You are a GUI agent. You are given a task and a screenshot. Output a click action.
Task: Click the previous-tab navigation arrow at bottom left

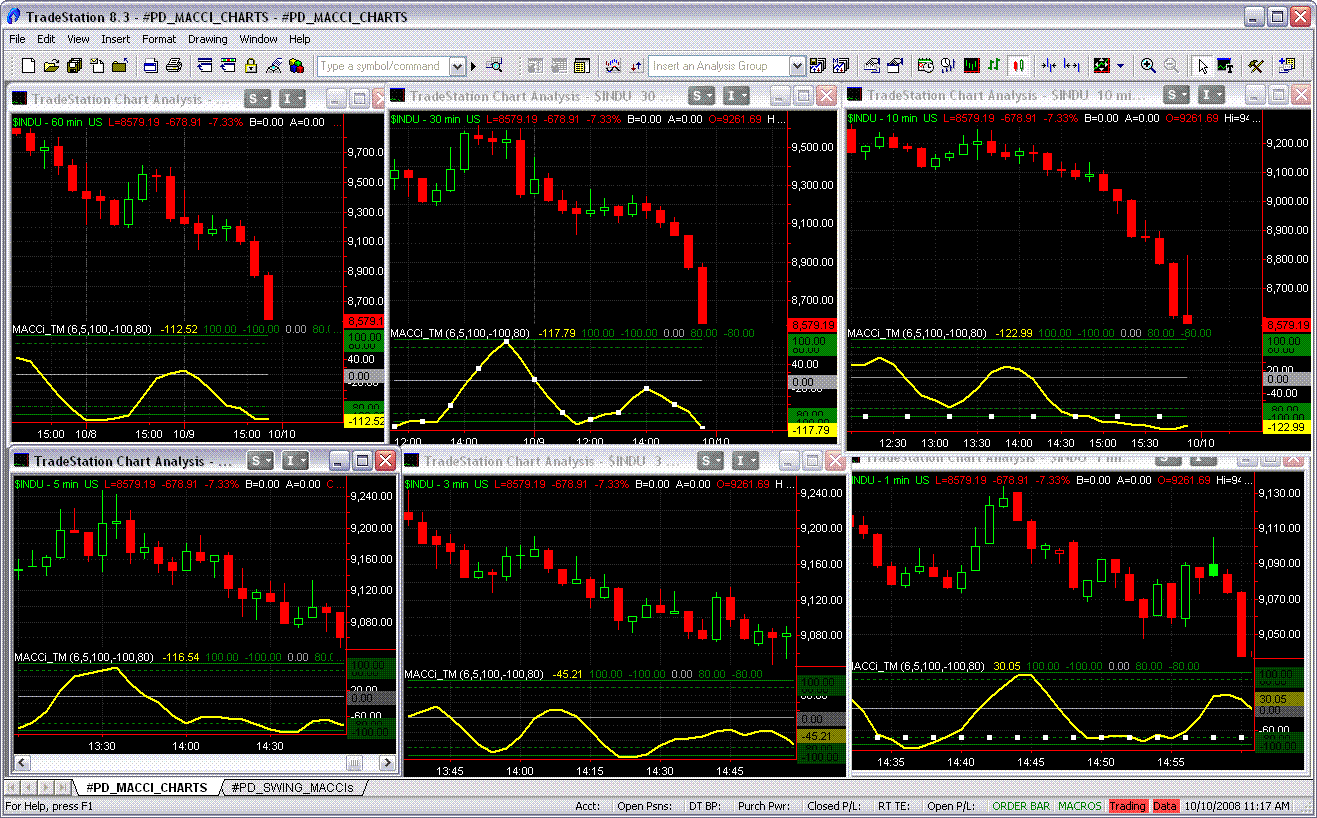tap(29, 787)
